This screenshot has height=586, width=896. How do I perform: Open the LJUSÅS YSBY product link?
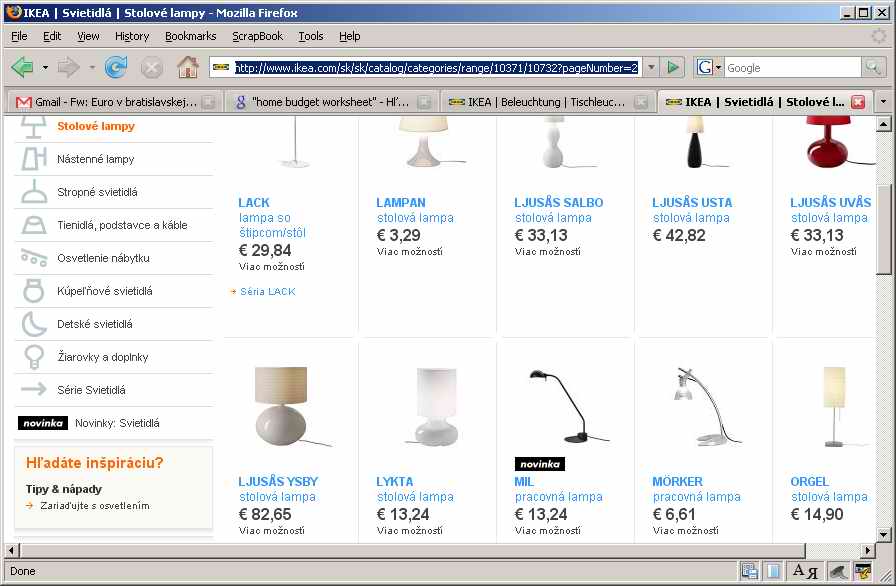pos(278,481)
